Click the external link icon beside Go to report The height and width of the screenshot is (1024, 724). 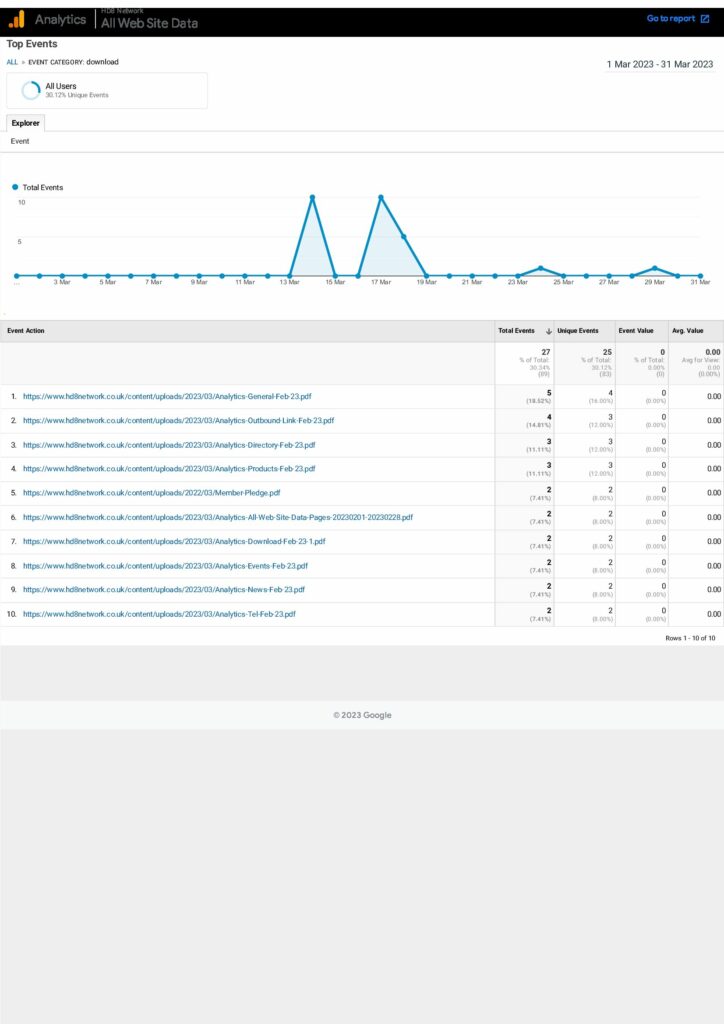tap(705, 19)
